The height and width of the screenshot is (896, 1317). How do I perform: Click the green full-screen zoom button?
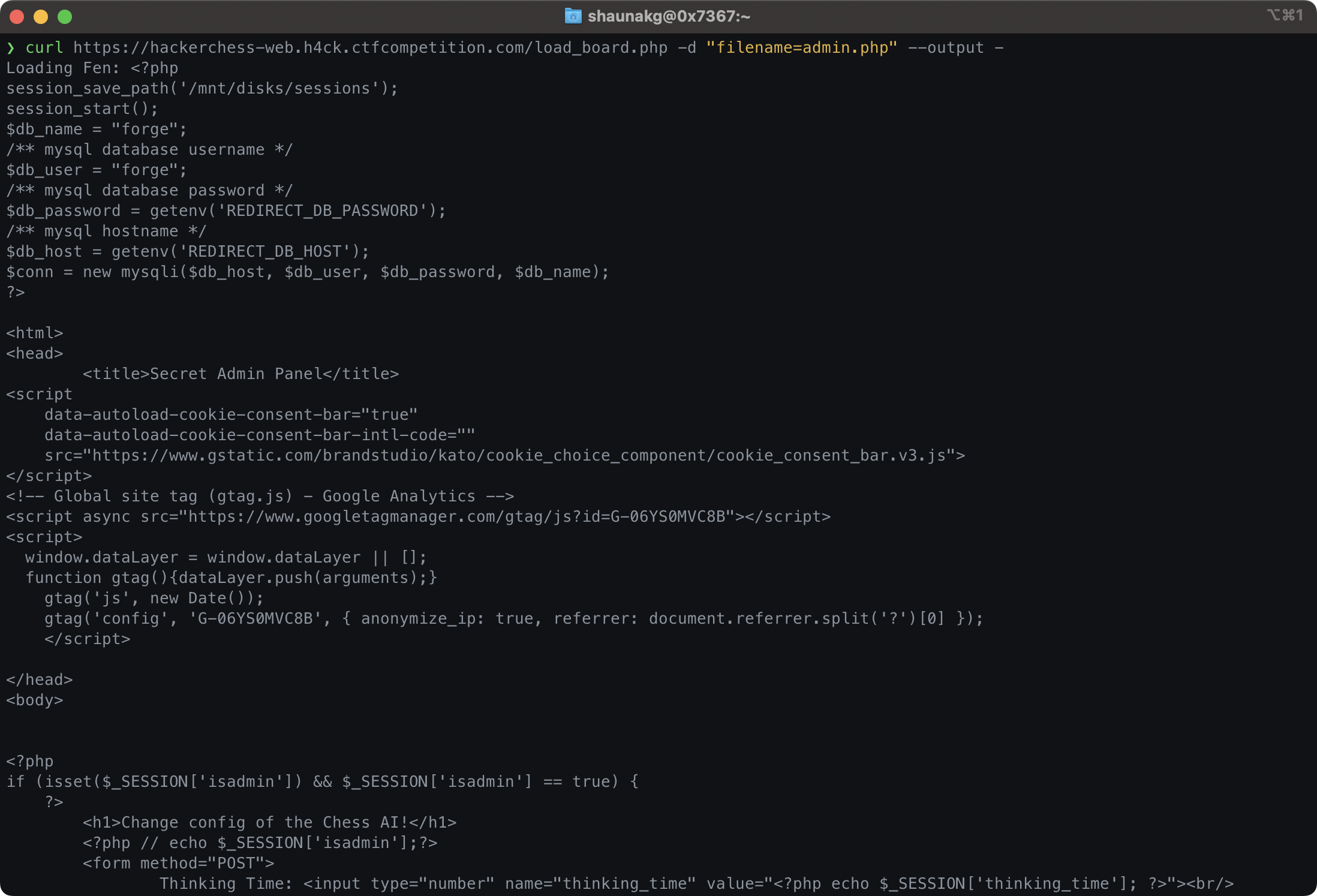tap(64, 17)
